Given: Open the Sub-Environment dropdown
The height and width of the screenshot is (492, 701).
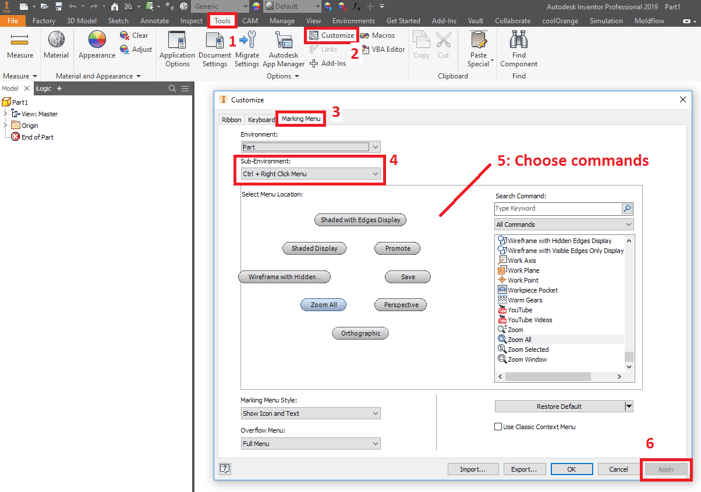Looking at the screenshot, I should [x=310, y=174].
